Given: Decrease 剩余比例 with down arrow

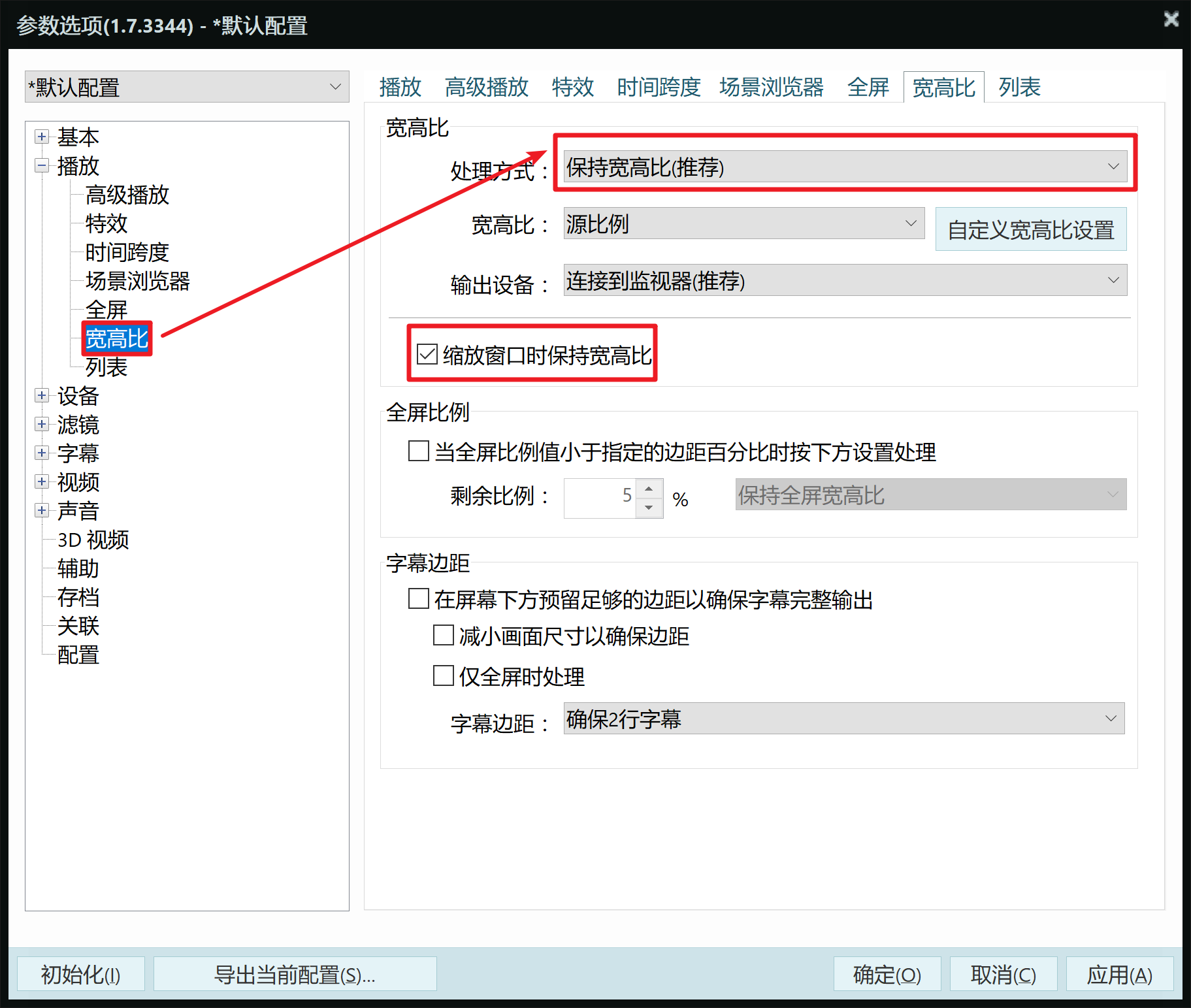Looking at the screenshot, I should coord(649,508).
